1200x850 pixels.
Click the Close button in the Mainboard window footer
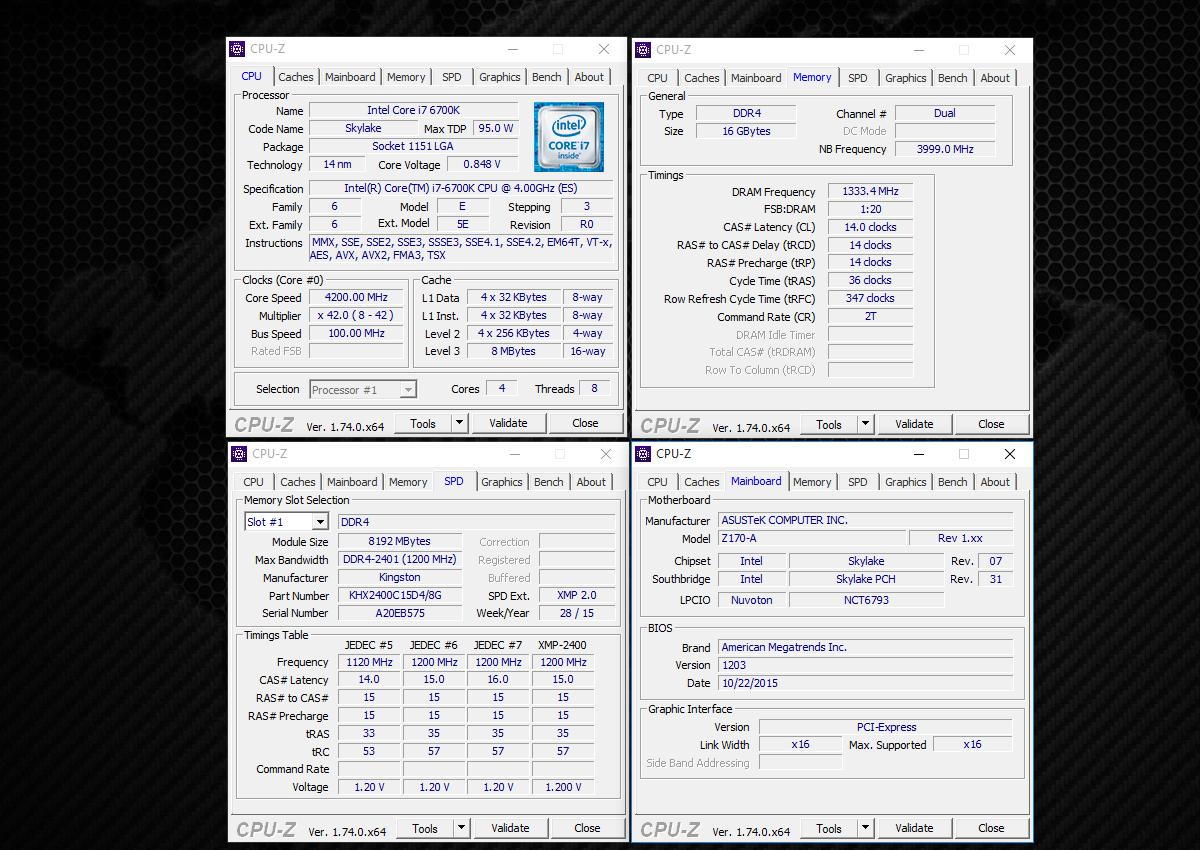pos(991,828)
